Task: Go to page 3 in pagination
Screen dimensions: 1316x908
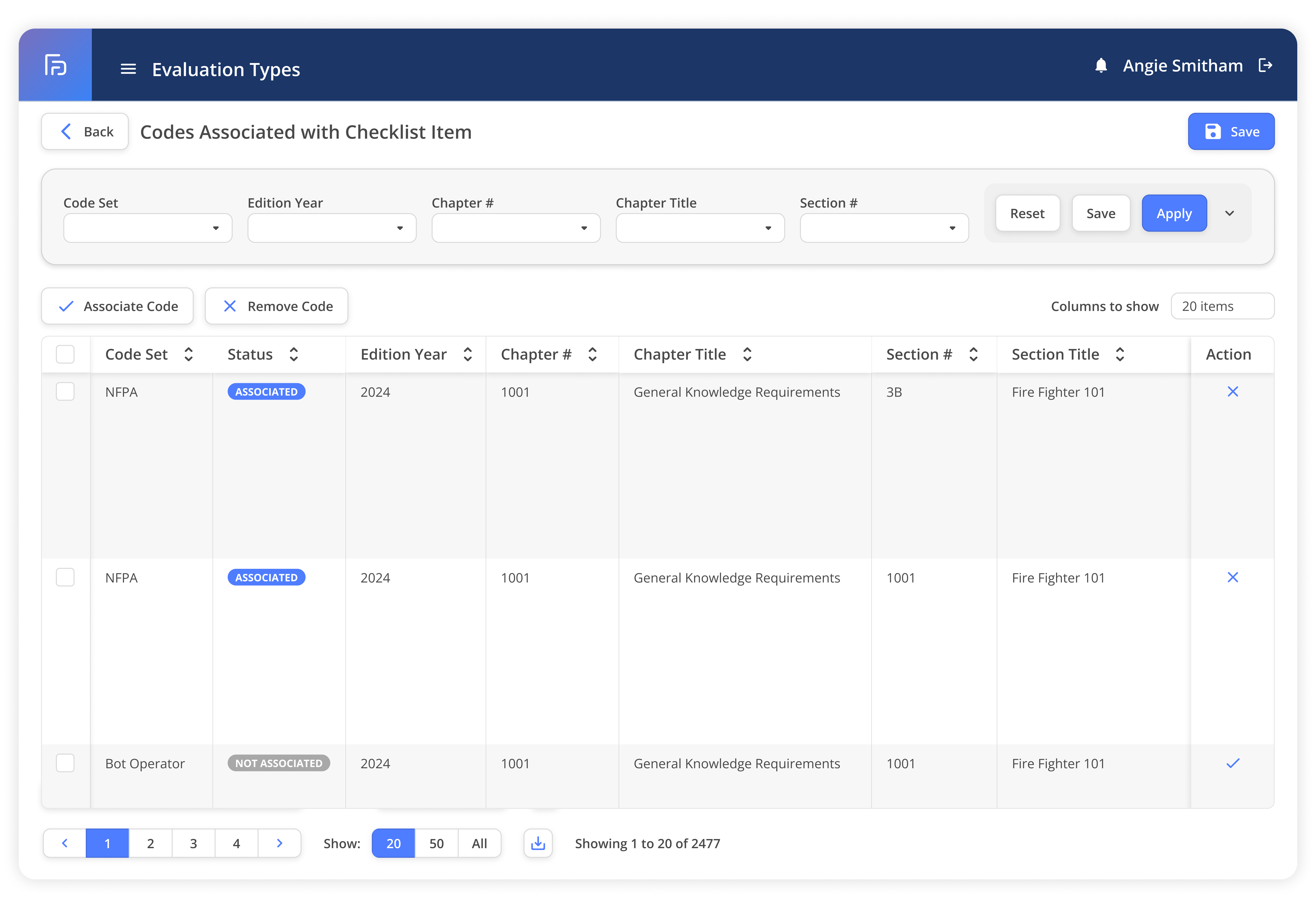Action: (194, 843)
